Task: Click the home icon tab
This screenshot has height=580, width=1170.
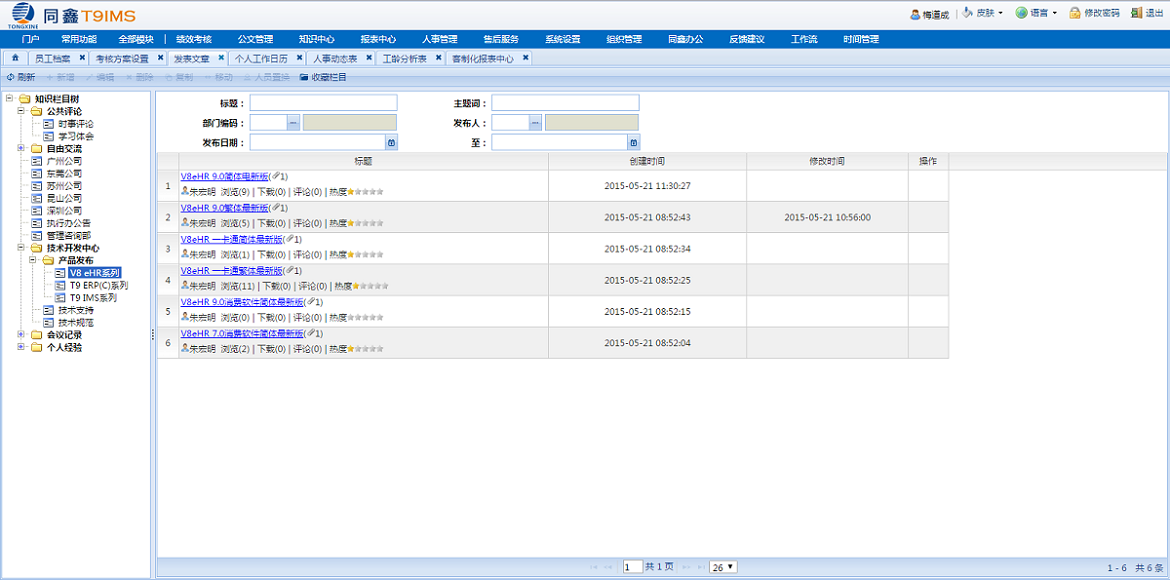Action: click(15, 59)
